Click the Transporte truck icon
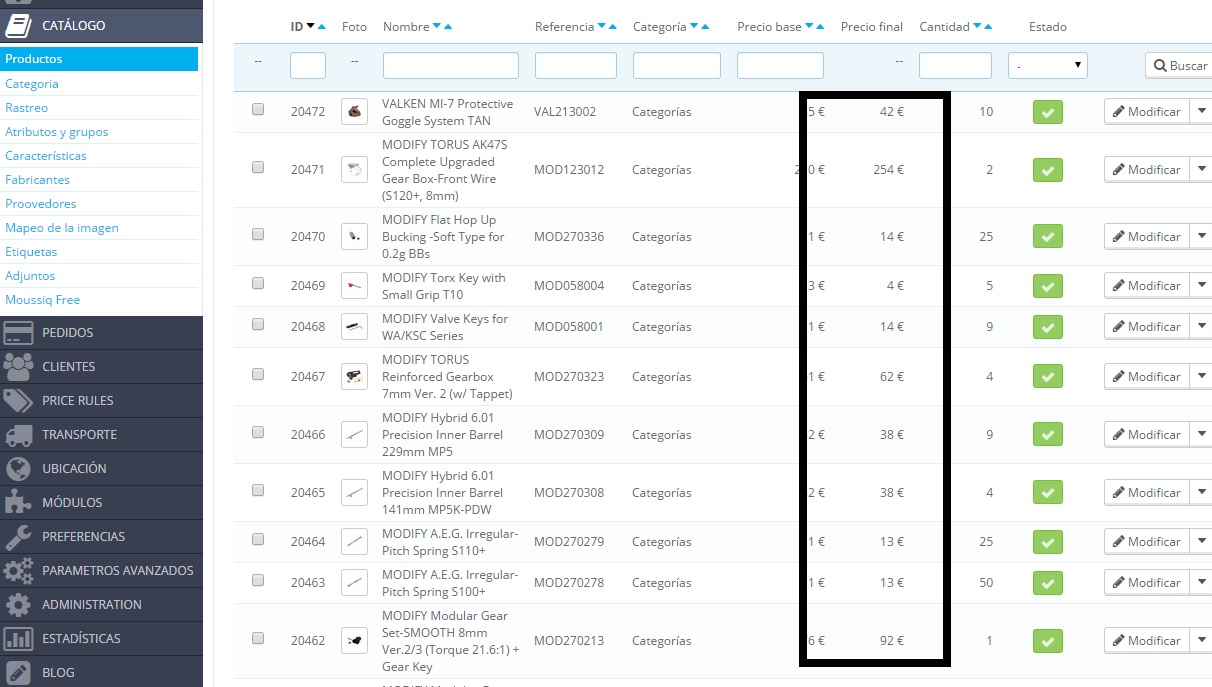Screen dimensions: 1212x687 click(19, 435)
